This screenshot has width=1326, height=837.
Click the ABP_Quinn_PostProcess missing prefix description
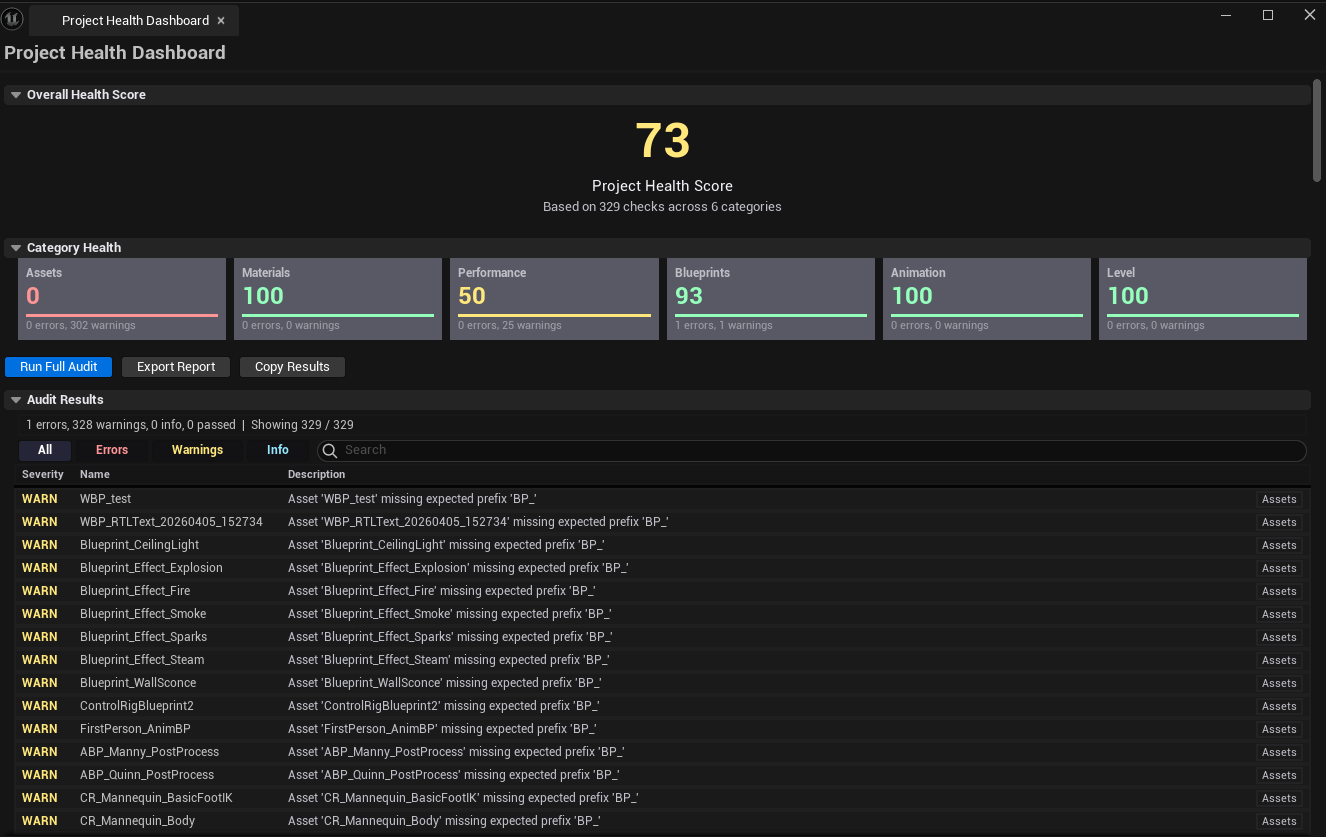tap(454, 775)
